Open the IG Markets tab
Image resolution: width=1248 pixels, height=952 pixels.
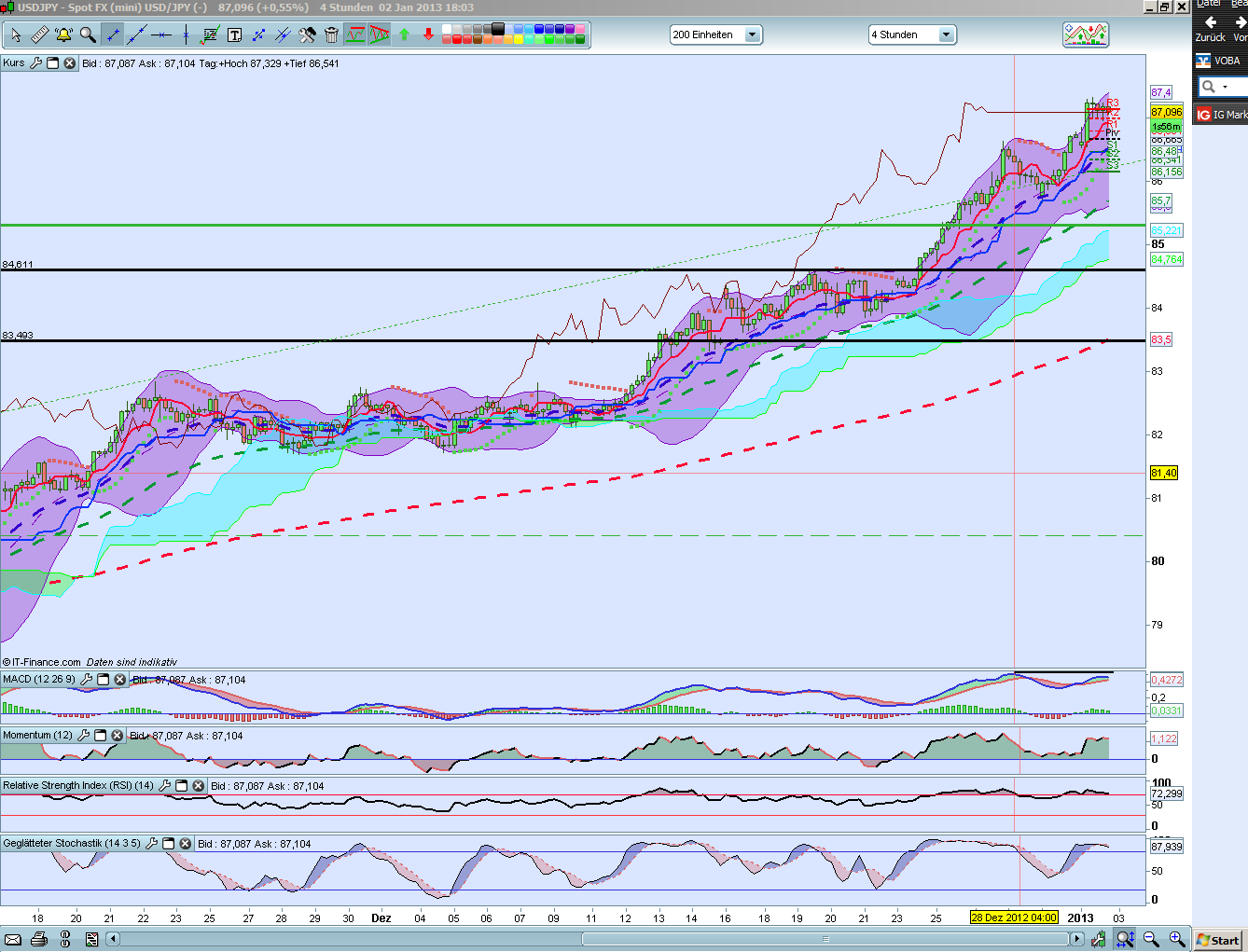pyautogui.click(x=1221, y=115)
